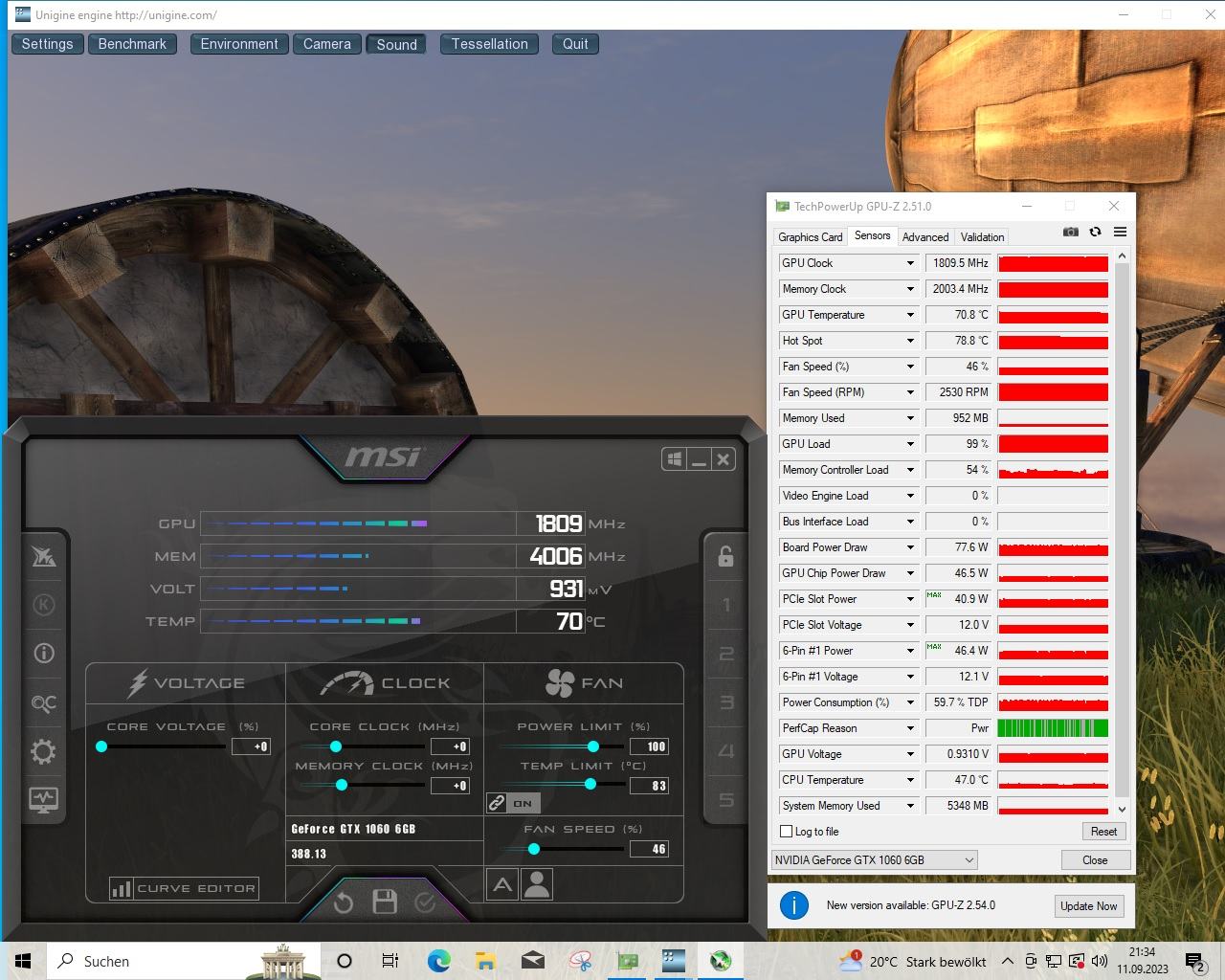Image resolution: width=1225 pixels, height=980 pixels.
Task: Open the Mail app from the taskbar
Action: [533, 961]
